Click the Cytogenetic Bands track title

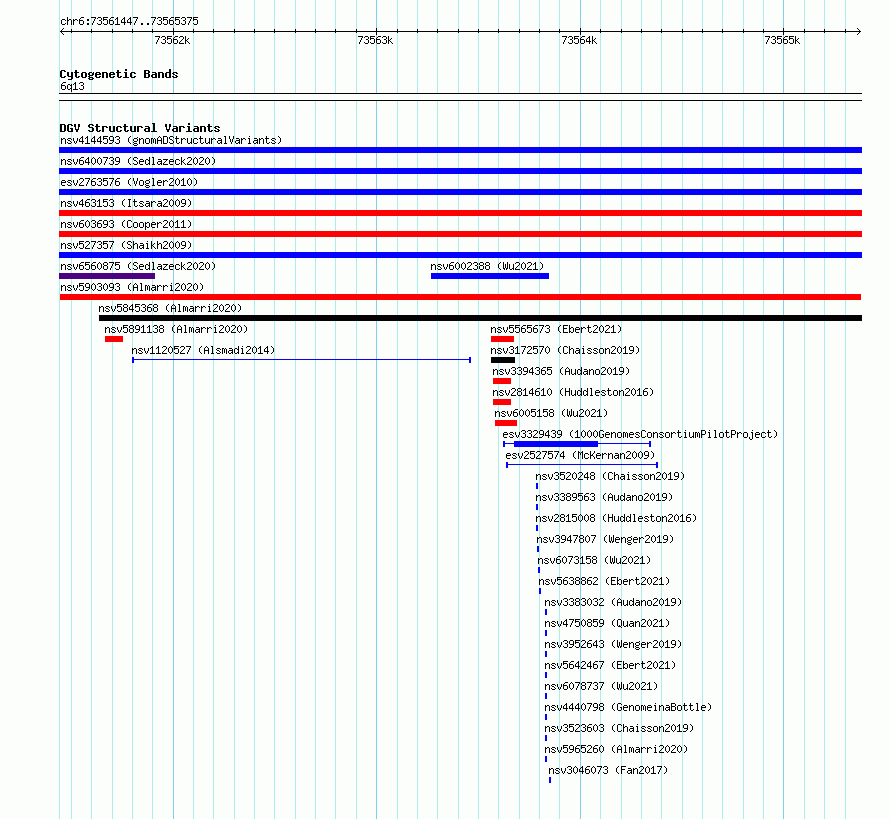pyautogui.click(x=119, y=74)
